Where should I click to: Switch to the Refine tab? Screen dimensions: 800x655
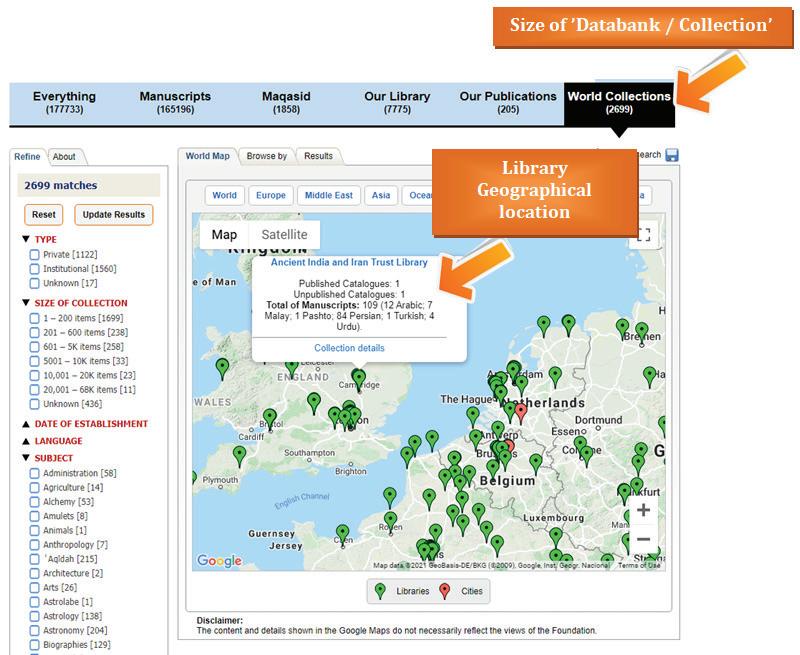27,157
